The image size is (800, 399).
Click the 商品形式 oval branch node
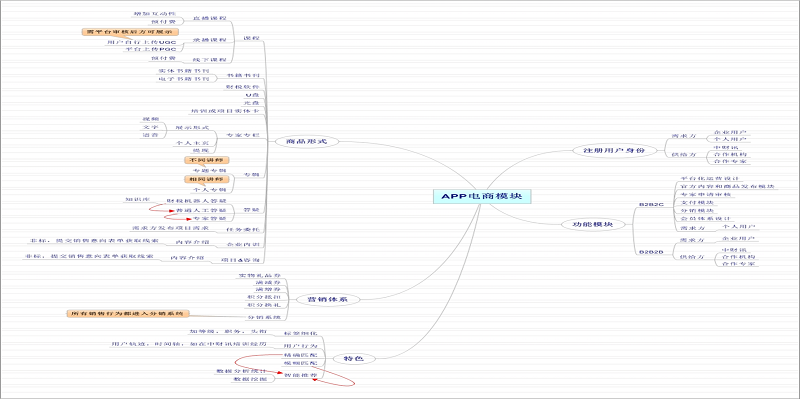306,141
